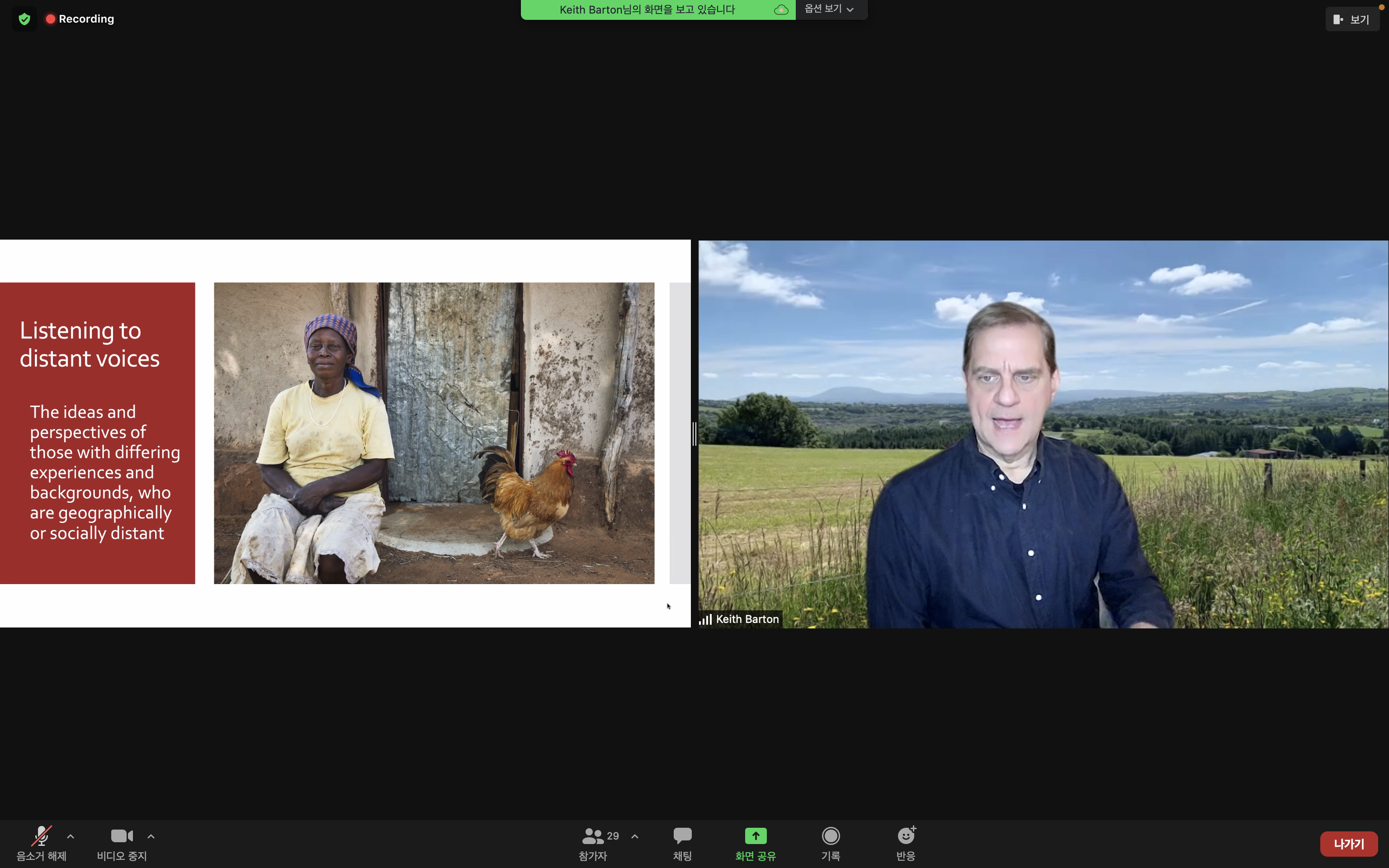Stop video with 비디오 중지

click(x=122, y=843)
